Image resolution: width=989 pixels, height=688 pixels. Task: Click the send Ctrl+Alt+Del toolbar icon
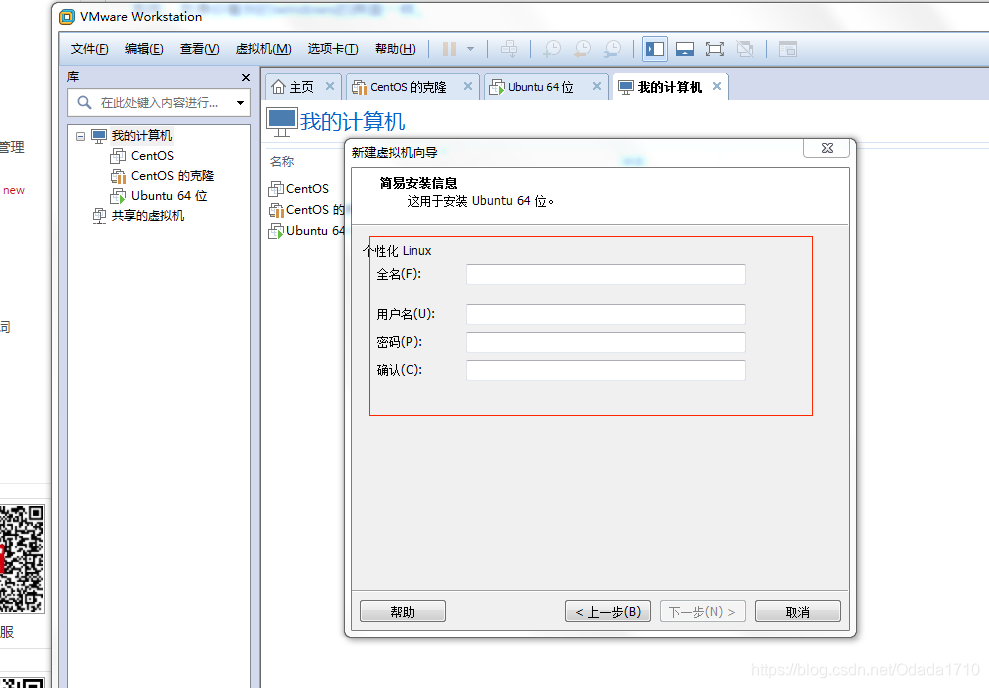point(509,49)
